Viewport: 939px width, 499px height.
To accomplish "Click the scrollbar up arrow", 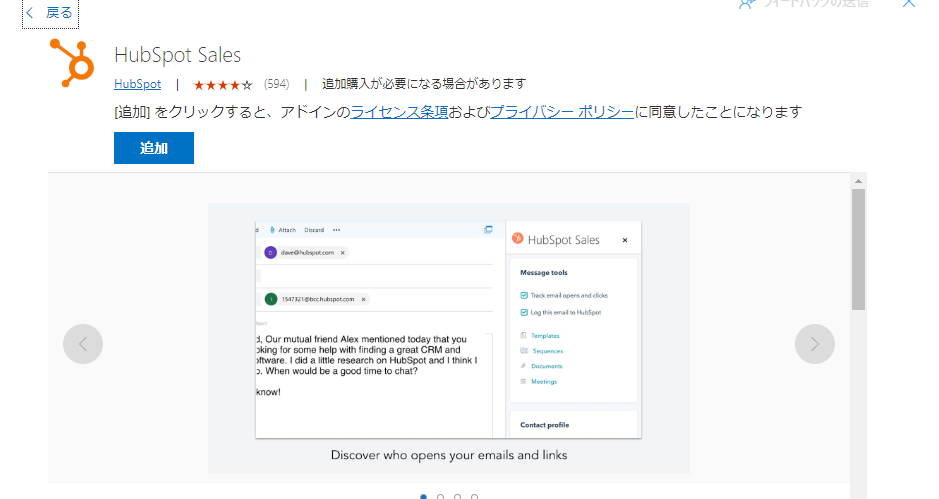I will tap(858, 181).
